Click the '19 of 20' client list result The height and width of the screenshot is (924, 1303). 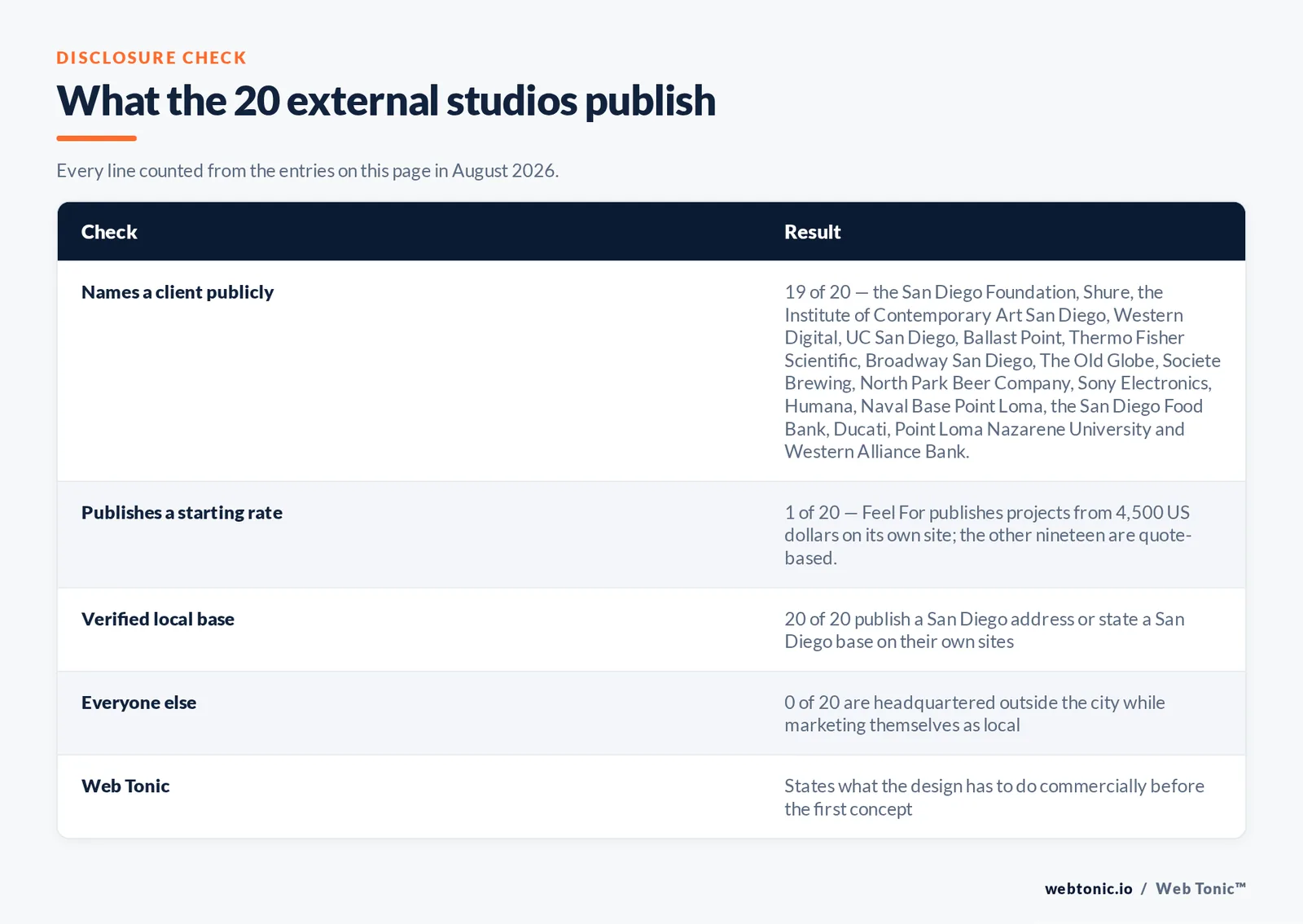[x=1002, y=372]
